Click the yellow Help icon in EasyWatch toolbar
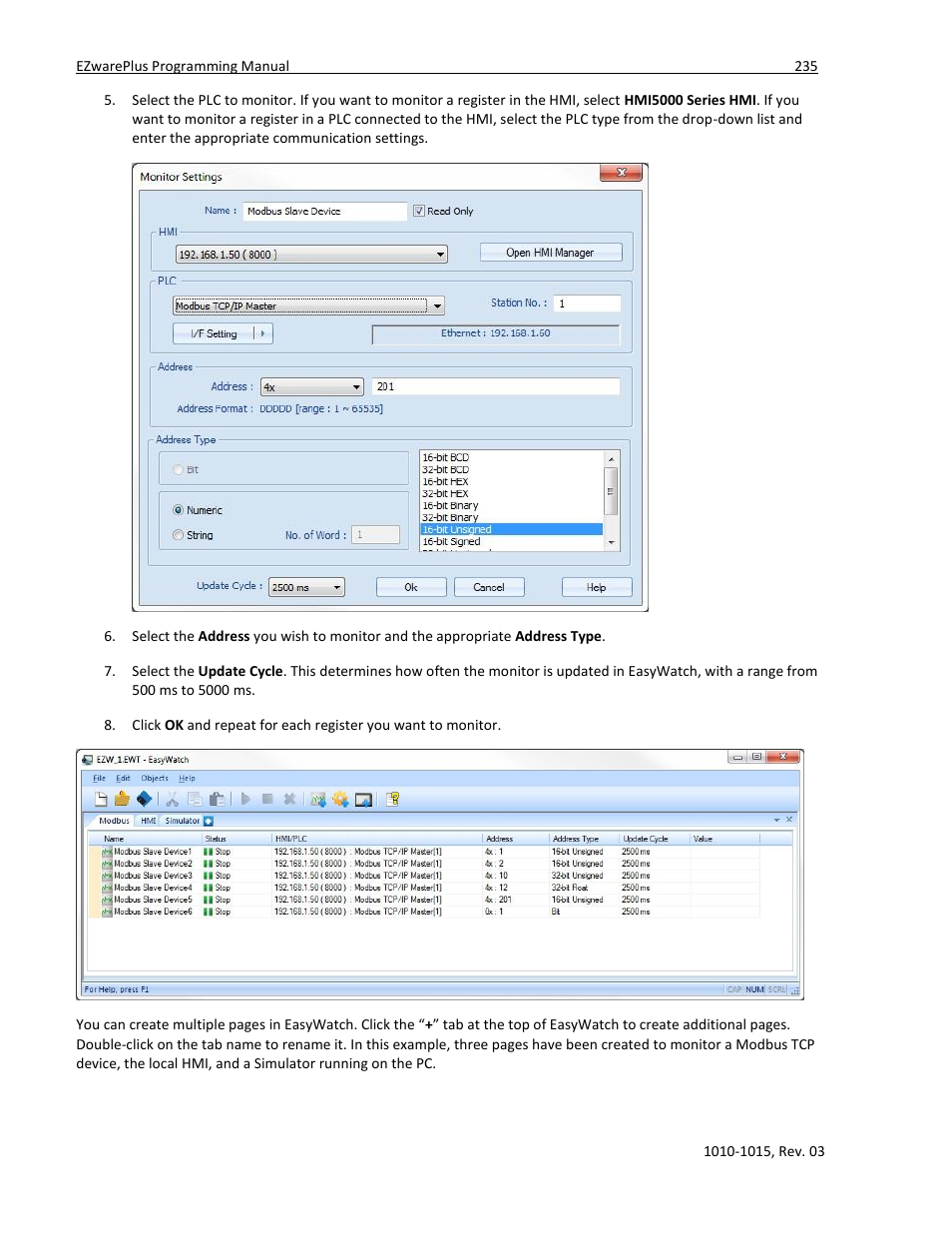This screenshot has height=1233, width=952. [x=393, y=799]
